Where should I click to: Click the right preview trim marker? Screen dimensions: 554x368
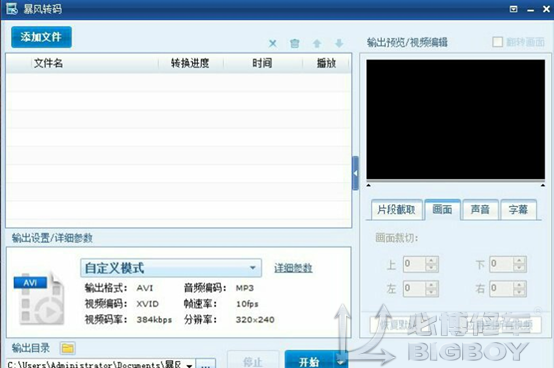click(x=542, y=185)
